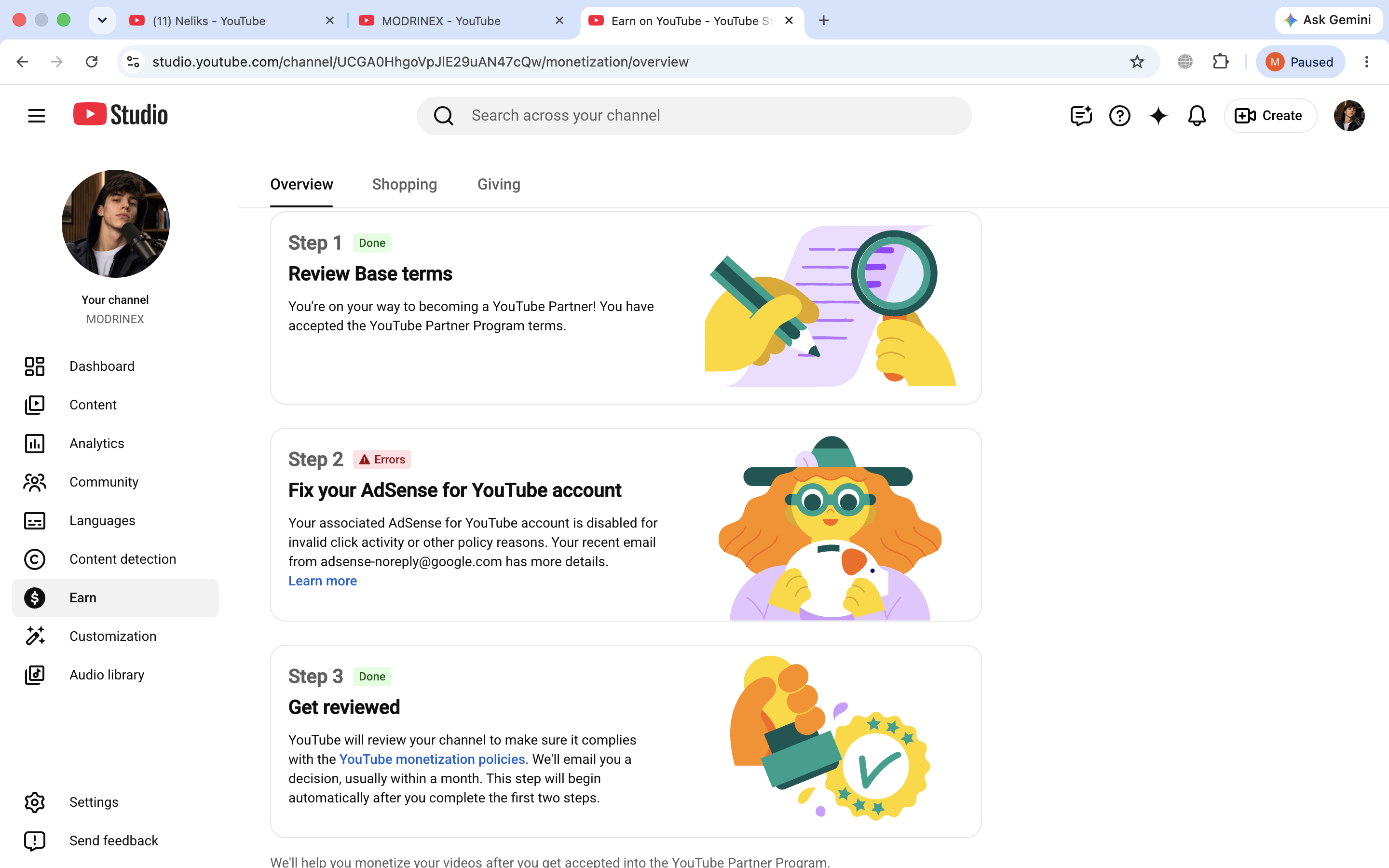Screen dimensions: 1389x868
Task: Switch to the Overview tab
Action: pos(301,184)
